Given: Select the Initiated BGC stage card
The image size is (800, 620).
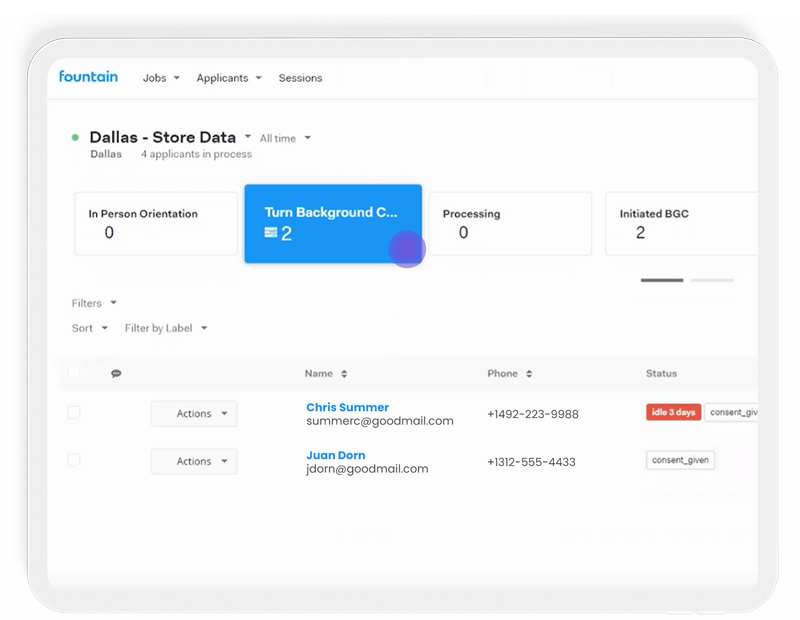Looking at the screenshot, I should 680,224.
